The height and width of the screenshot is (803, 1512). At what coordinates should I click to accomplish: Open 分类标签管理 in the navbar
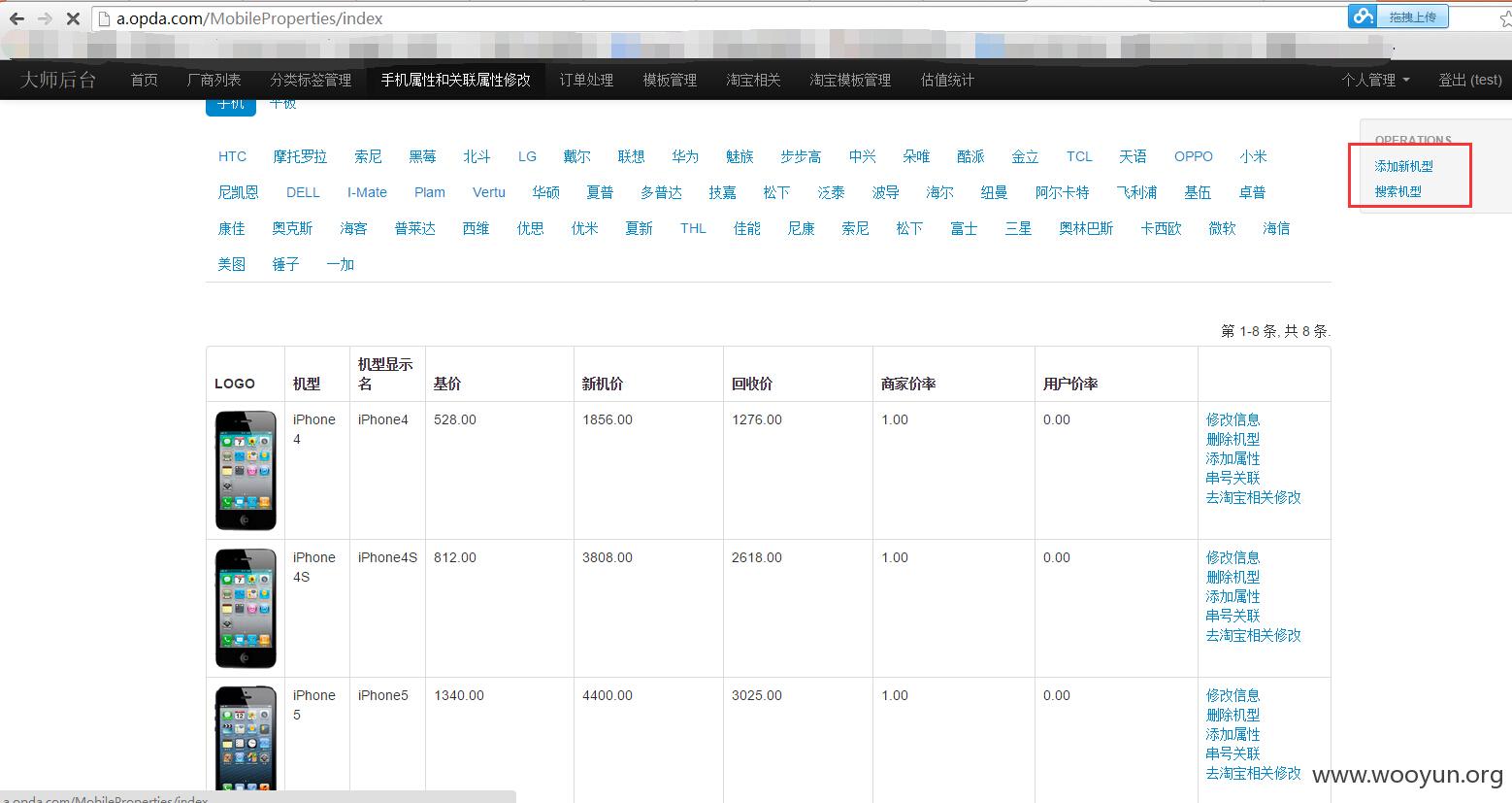pyautogui.click(x=311, y=80)
